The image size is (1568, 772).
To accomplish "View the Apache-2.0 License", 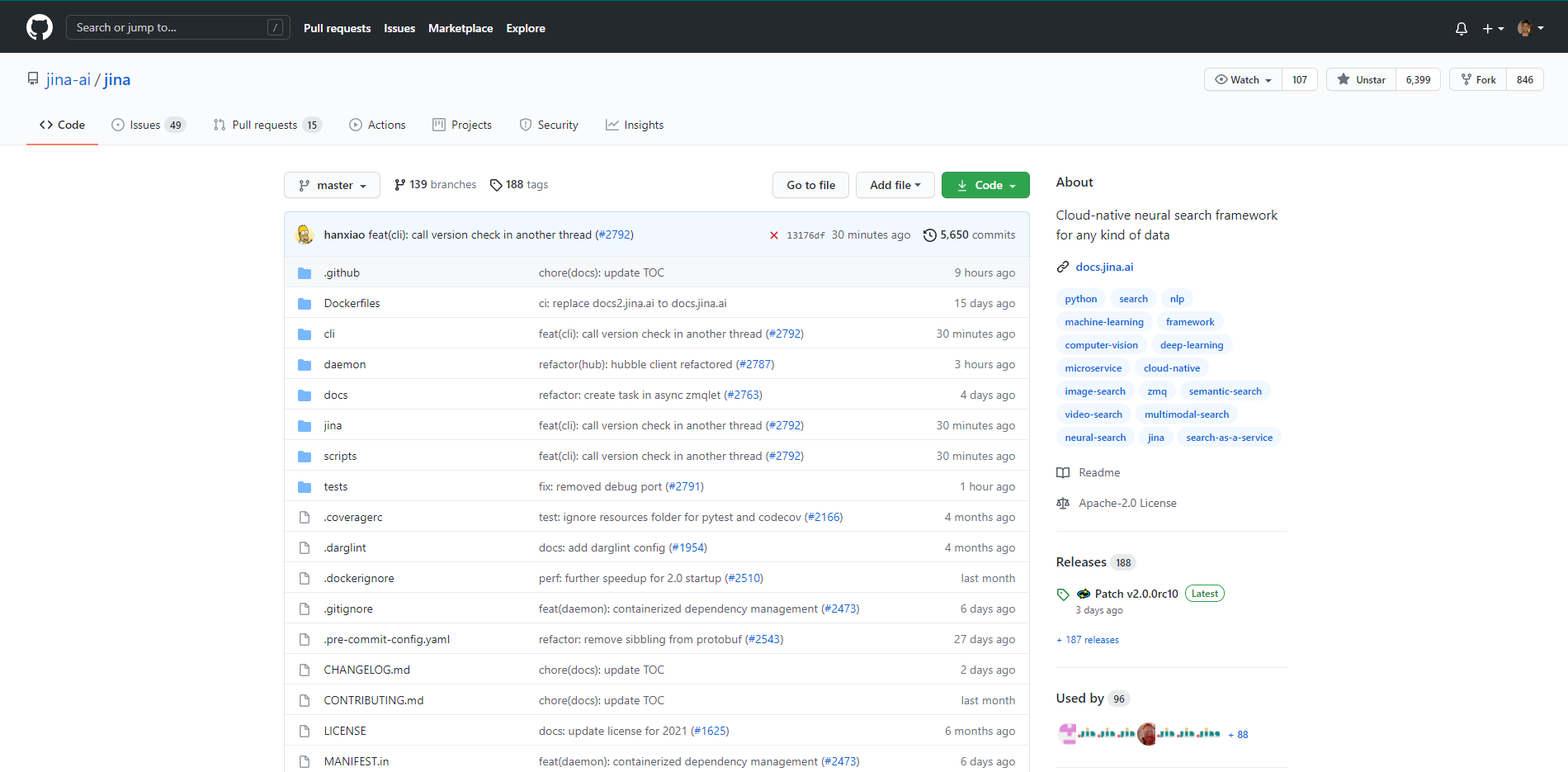I will [1117, 503].
